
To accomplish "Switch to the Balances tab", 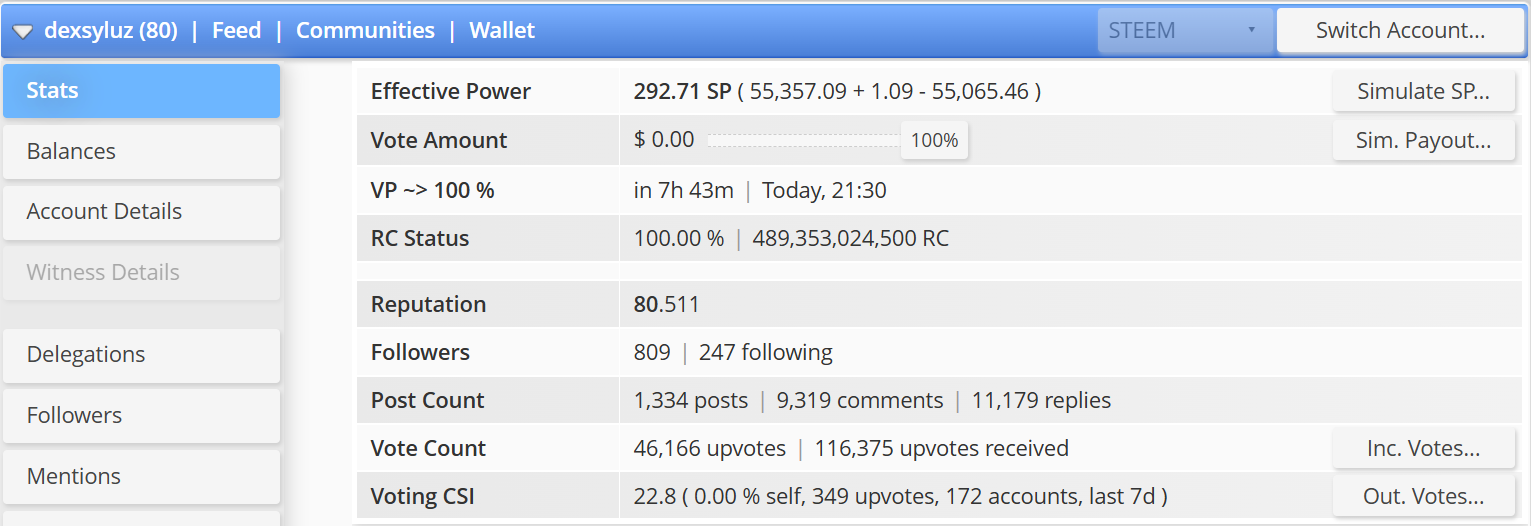I will pos(142,152).
